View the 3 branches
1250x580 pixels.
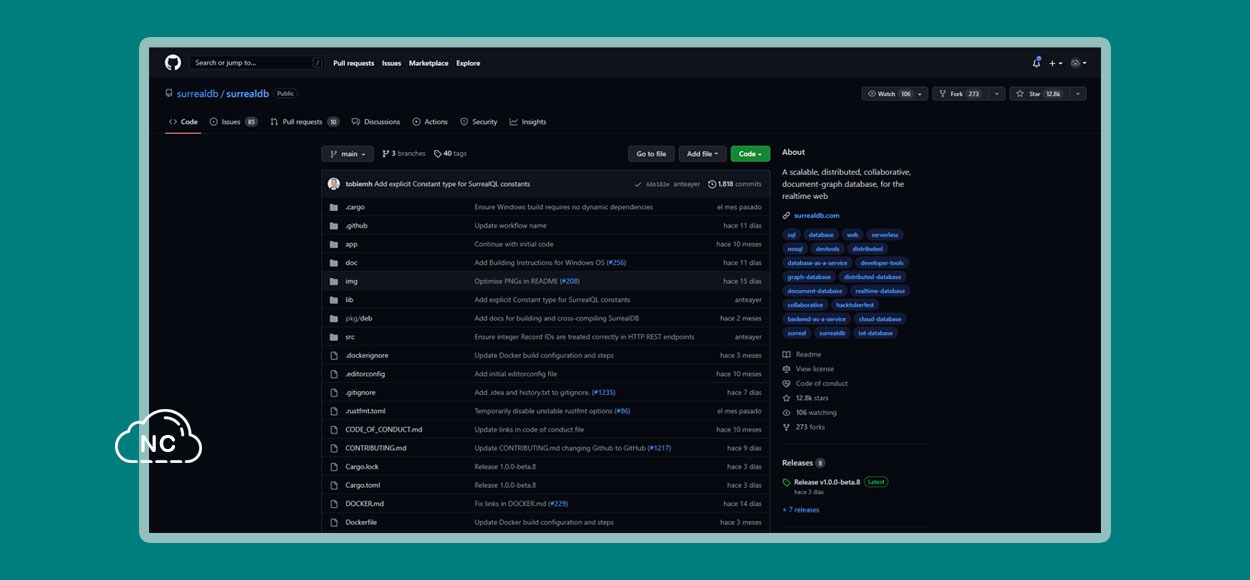[x=404, y=154]
